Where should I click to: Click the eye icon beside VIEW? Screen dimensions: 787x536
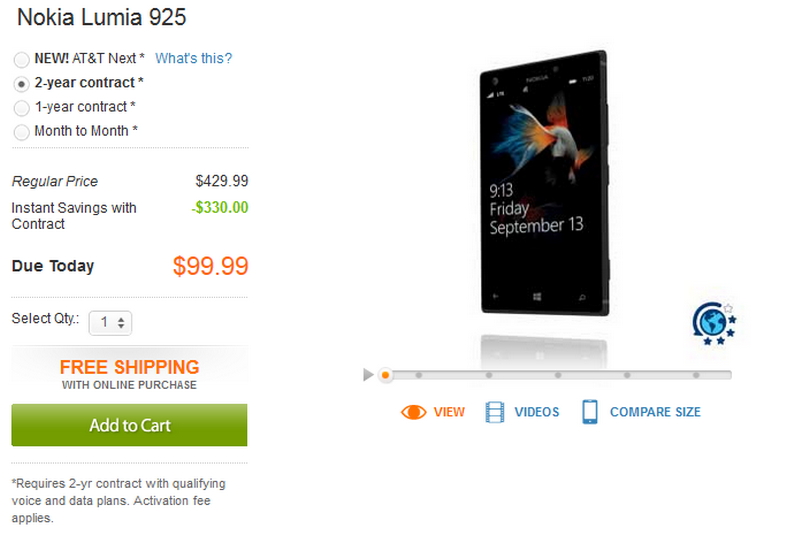pos(413,412)
